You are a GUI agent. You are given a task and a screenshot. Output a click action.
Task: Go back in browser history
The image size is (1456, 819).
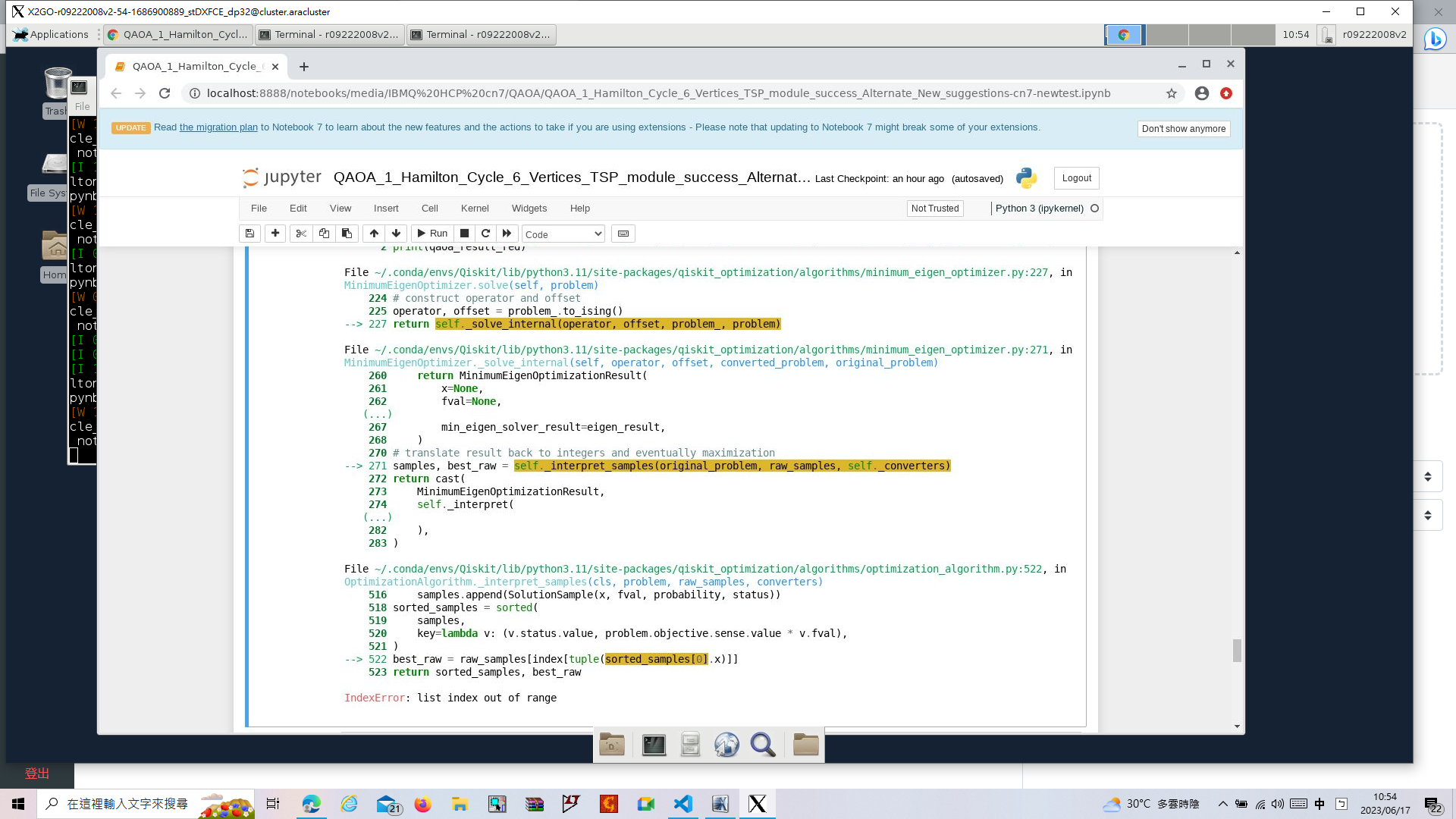[116, 93]
